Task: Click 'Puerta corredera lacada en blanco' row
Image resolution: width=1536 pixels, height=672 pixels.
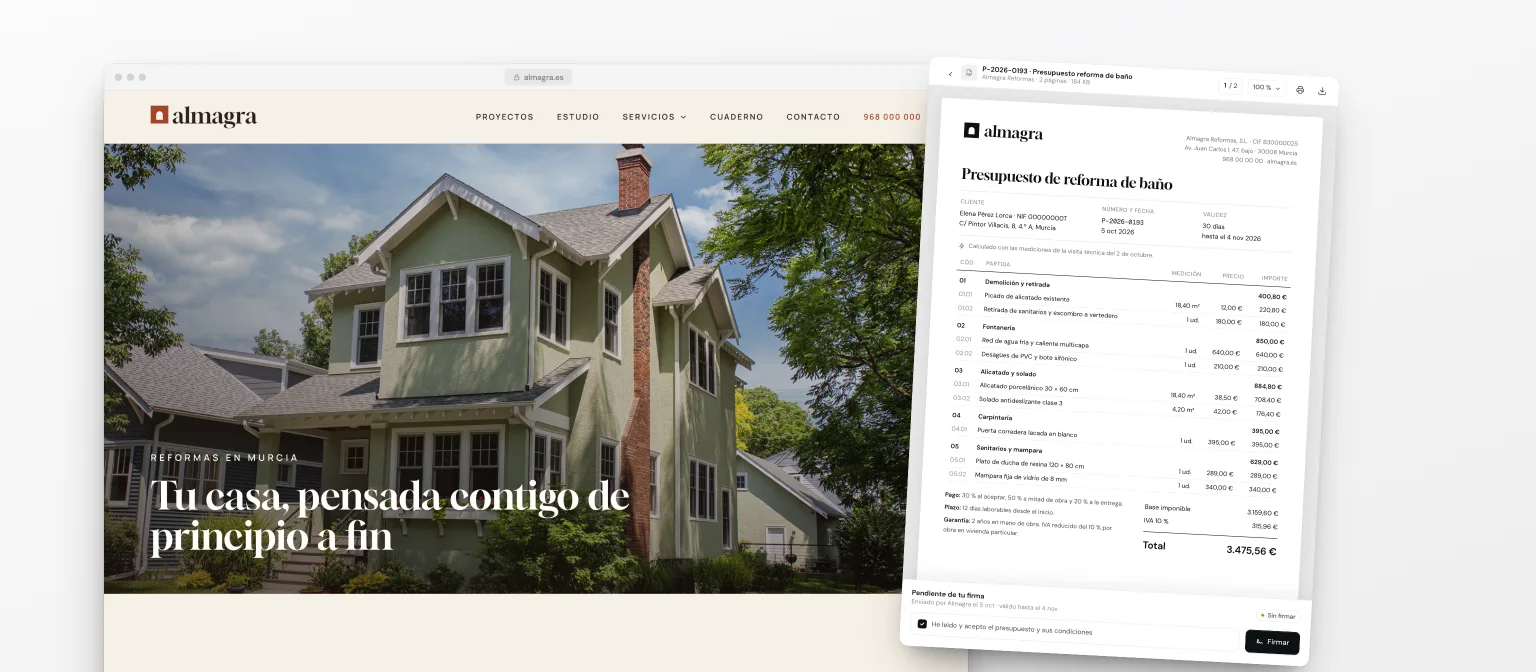Action: pyautogui.click(x=1115, y=436)
